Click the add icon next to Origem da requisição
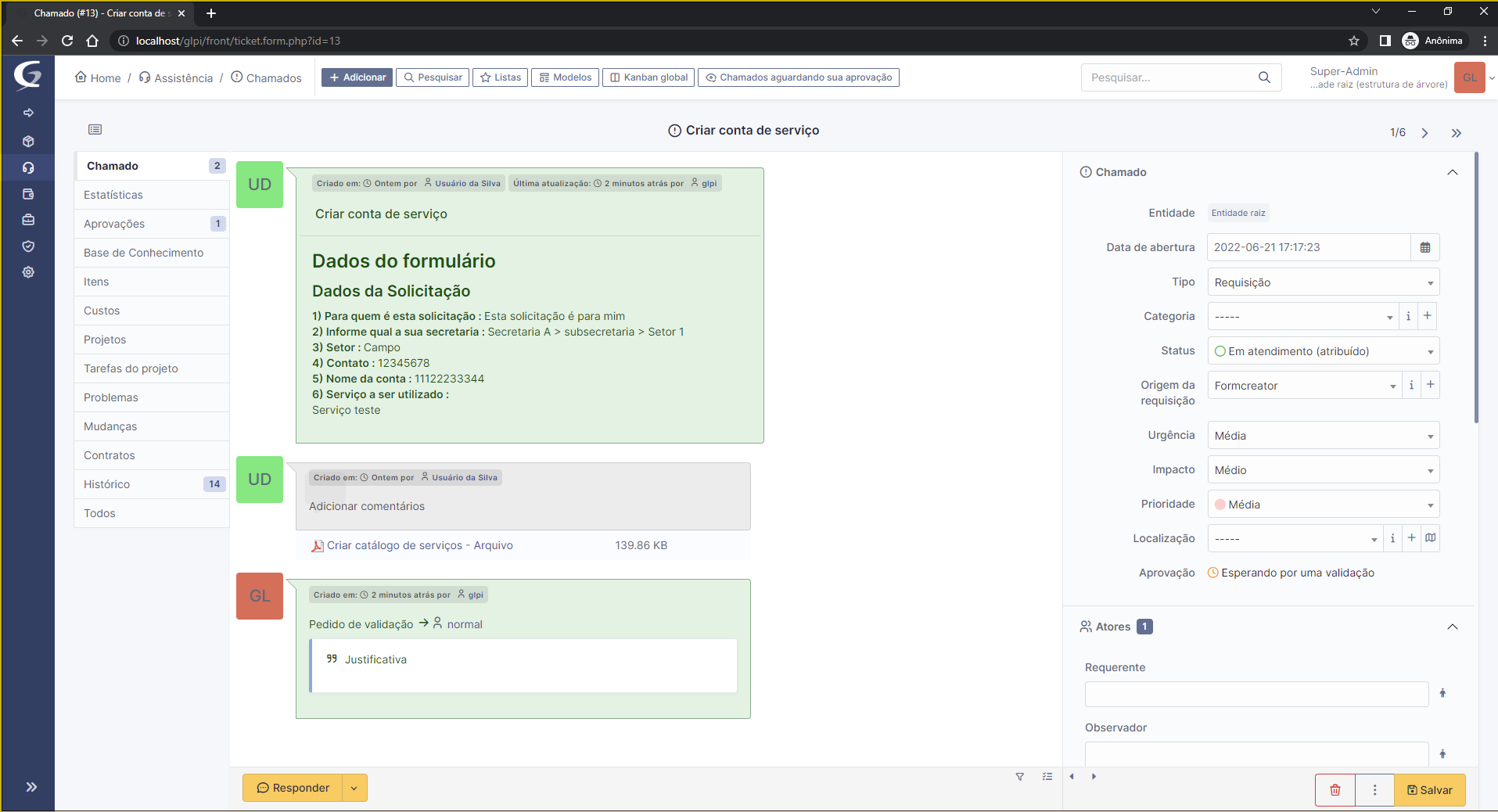This screenshot has width=1498, height=812. [1431, 385]
